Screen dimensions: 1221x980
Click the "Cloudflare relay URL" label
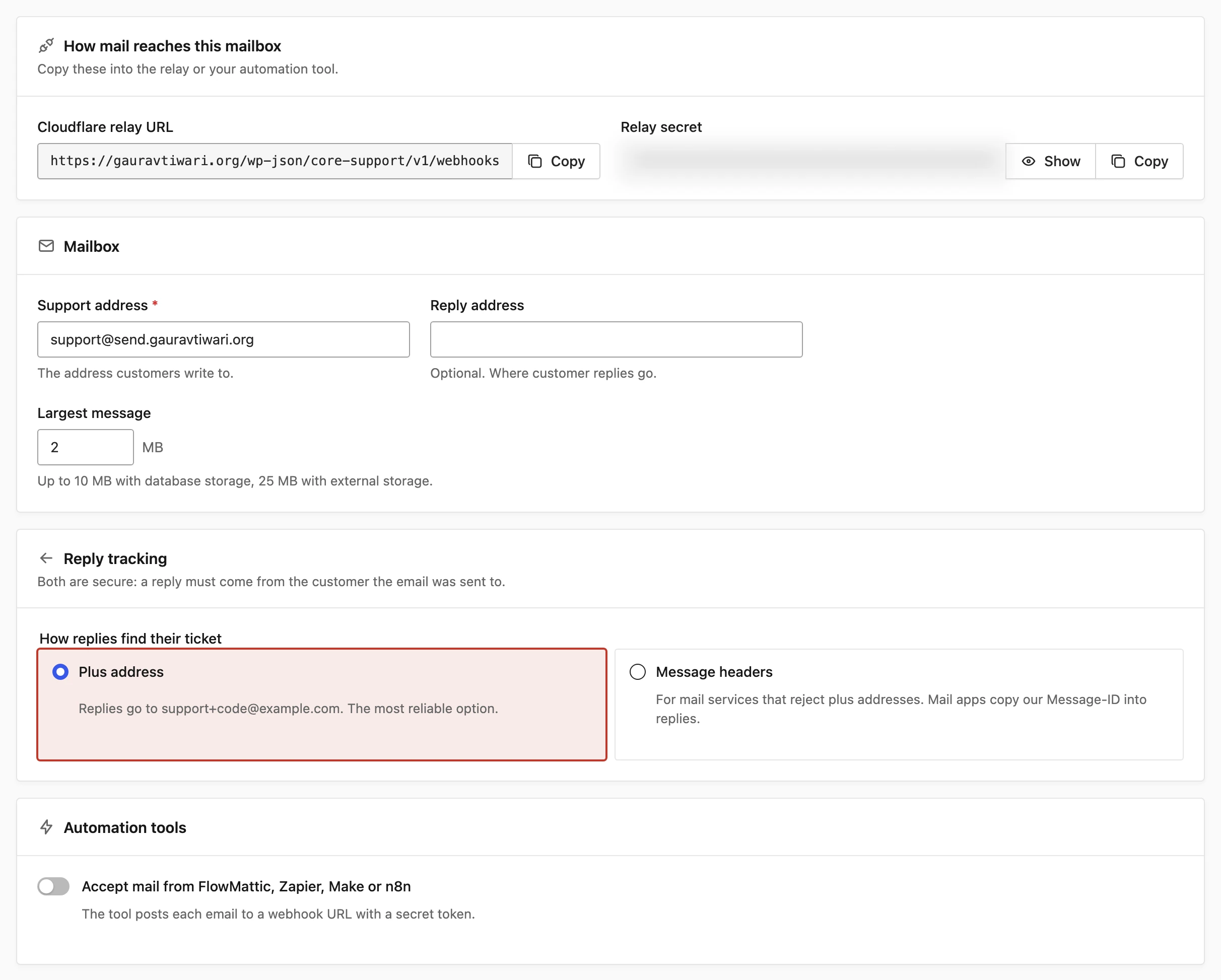[105, 127]
